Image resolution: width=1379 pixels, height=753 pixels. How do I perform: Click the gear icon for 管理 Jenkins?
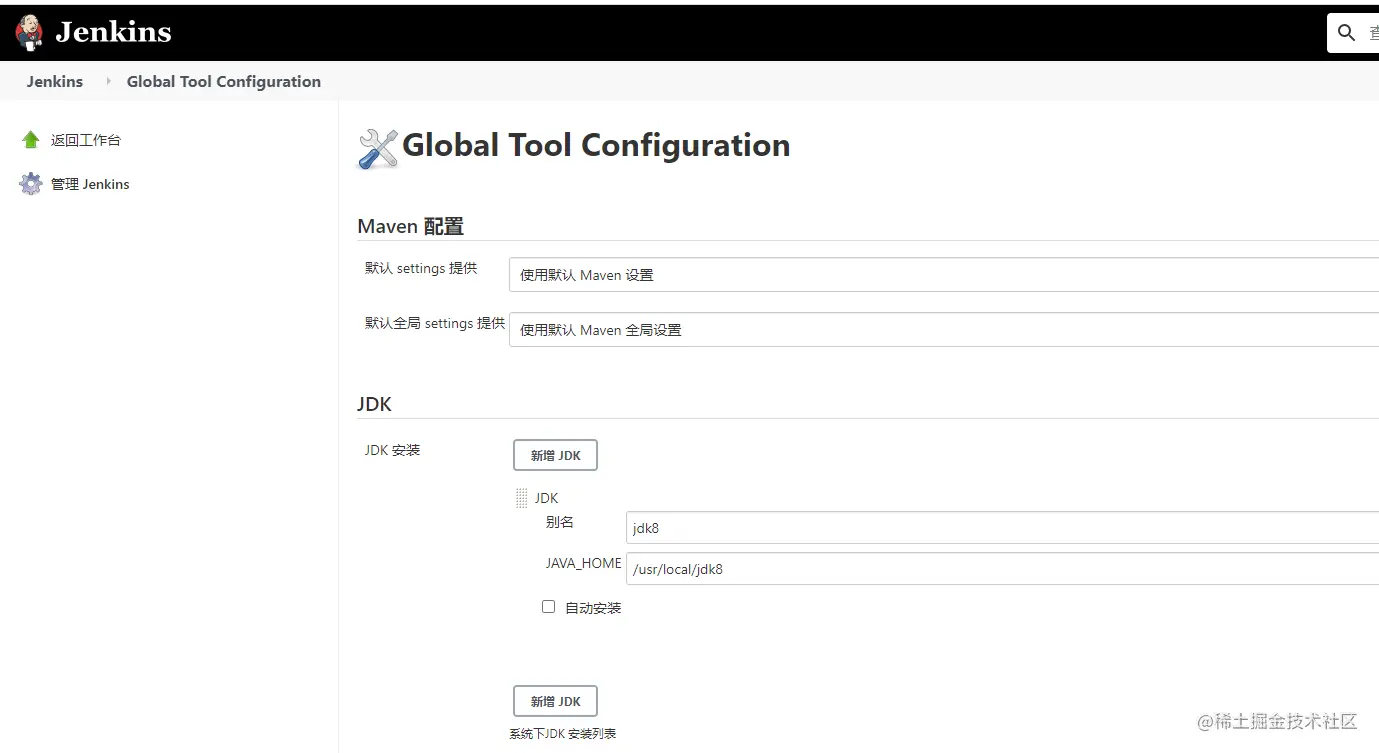point(31,184)
